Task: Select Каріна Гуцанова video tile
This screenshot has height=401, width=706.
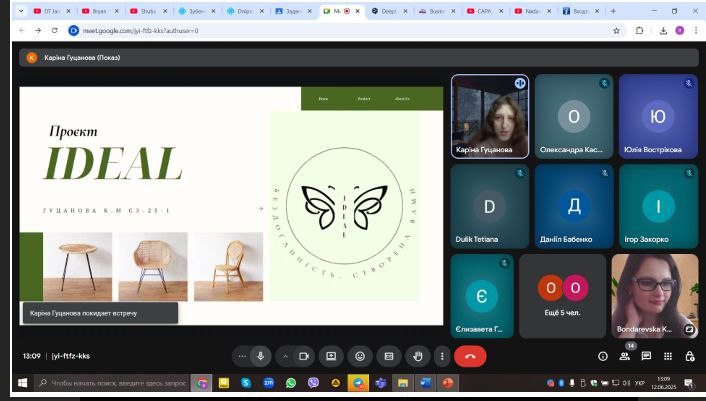Action: 490,117
